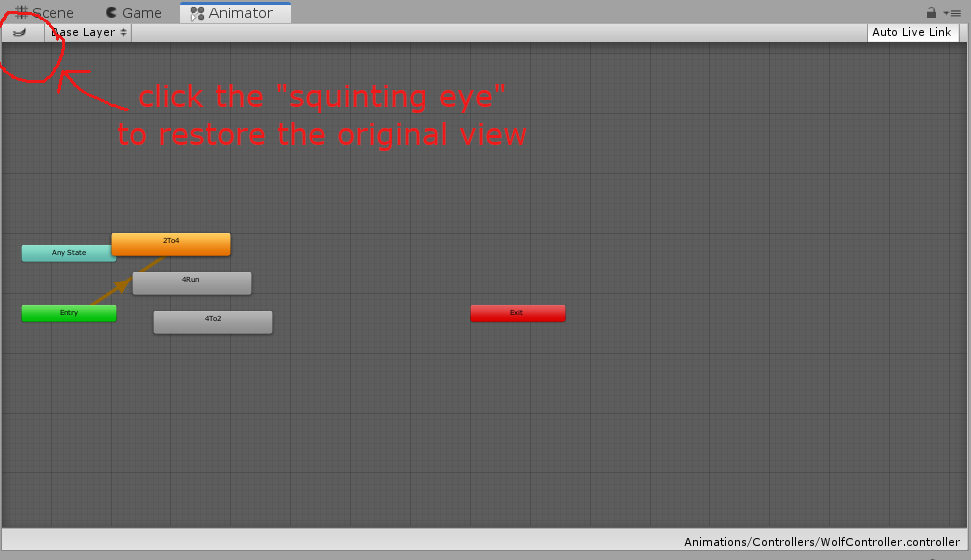
Task: Select the 4To2 state node
Action: click(213, 322)
